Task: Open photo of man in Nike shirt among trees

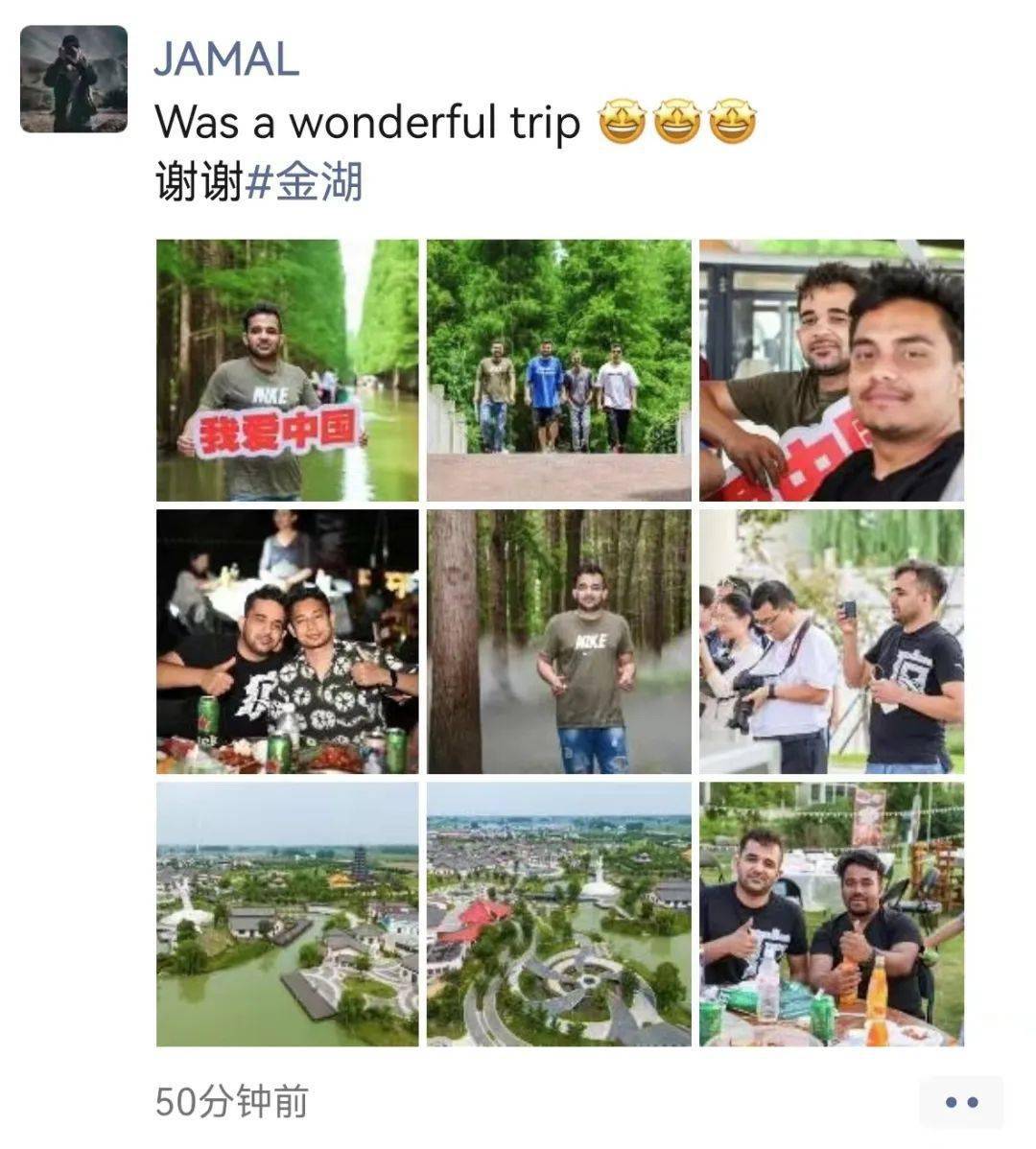Action: [x=559, y=642]
